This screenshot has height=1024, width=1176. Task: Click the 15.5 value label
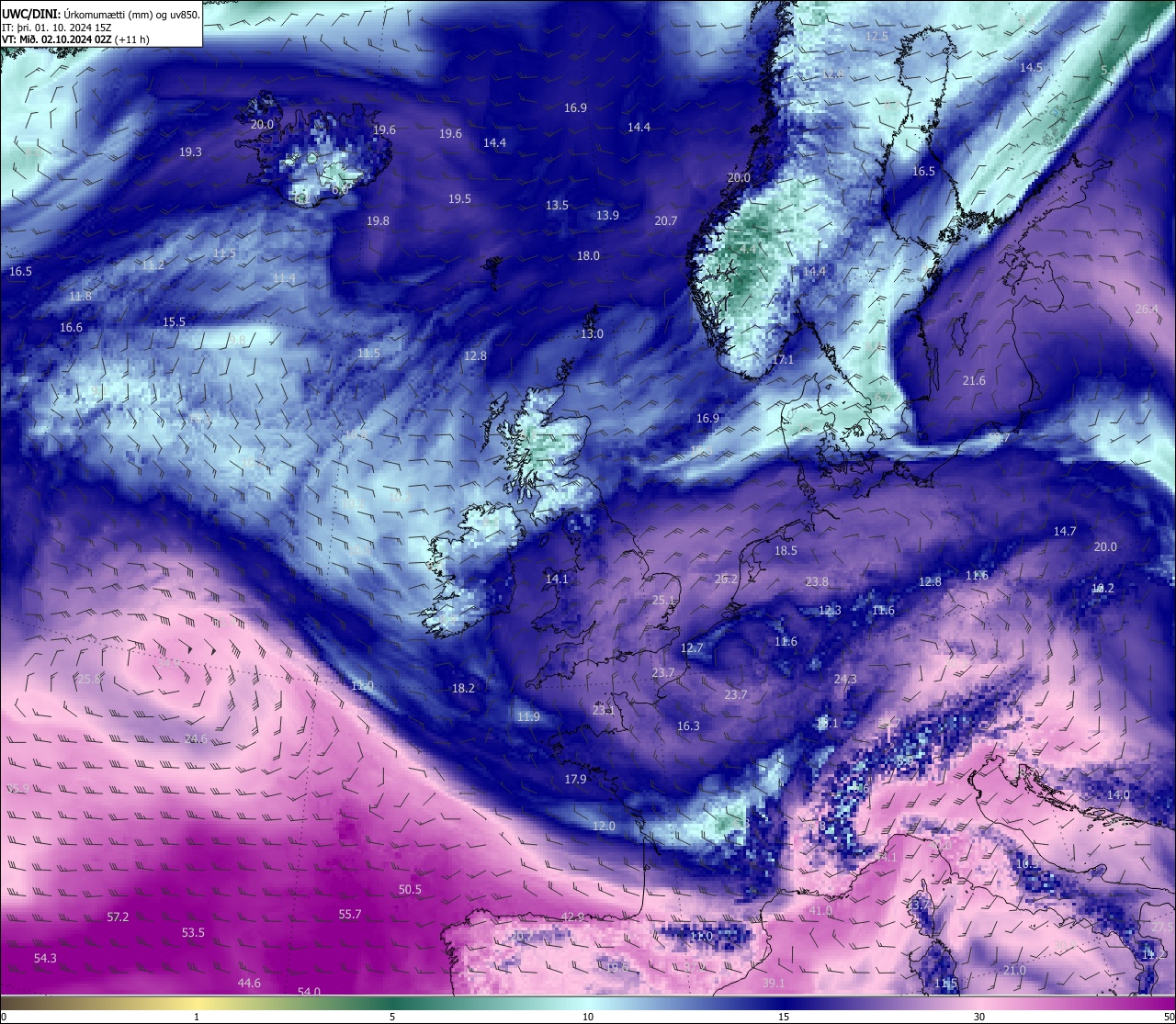174,321
